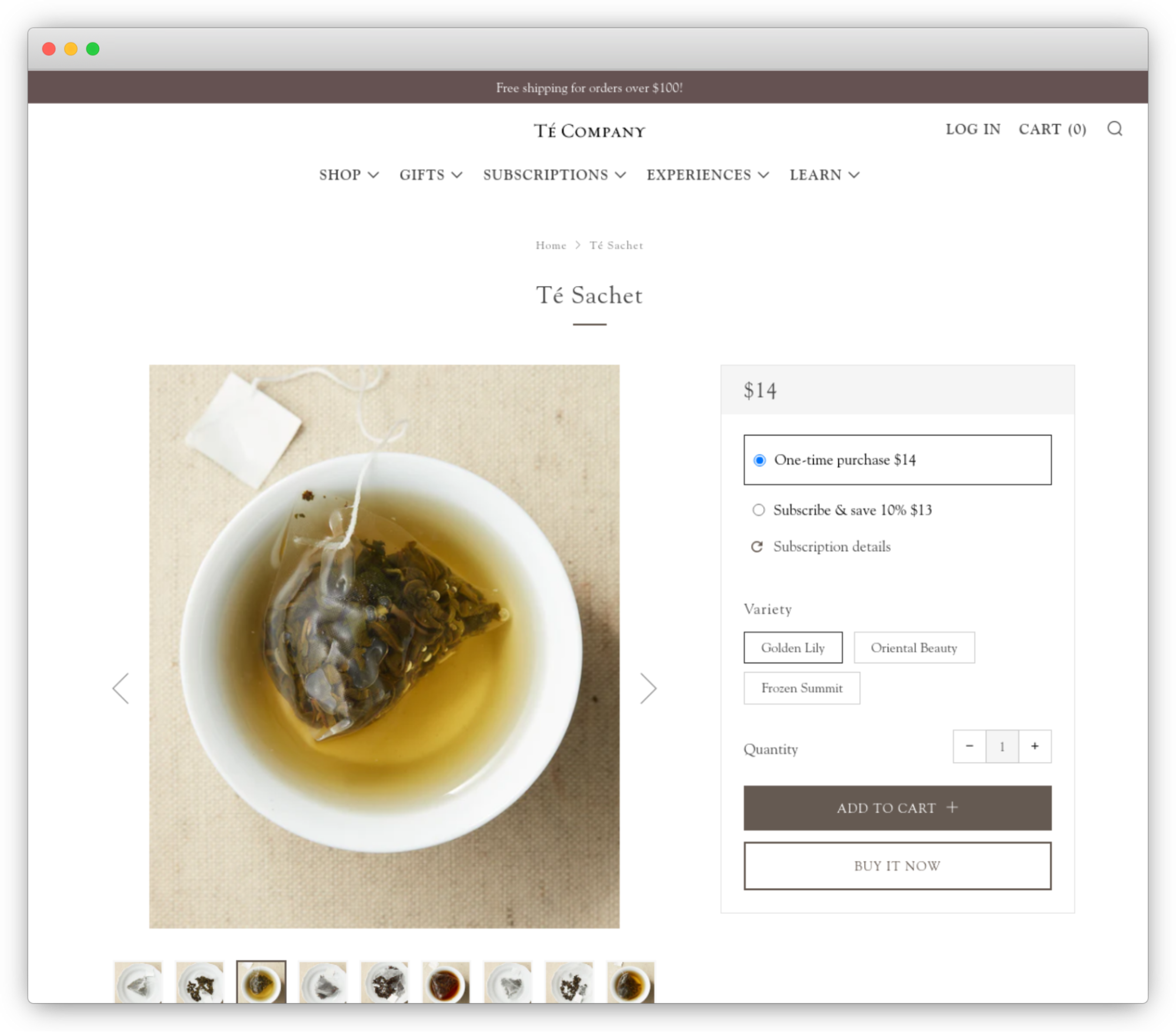Click the search magnifier icon

tap(1114, 129)
